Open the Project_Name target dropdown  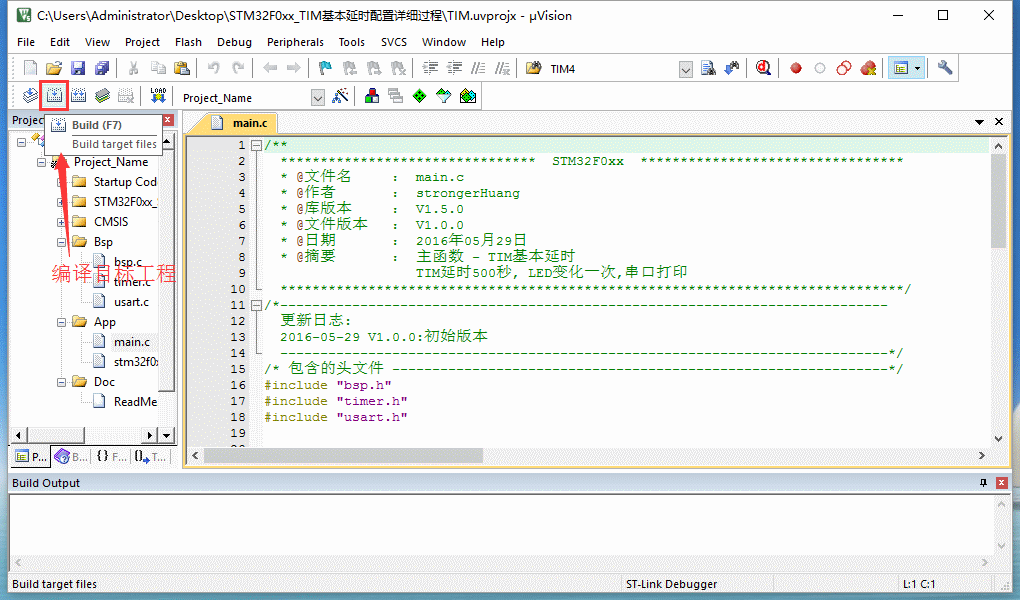(318, 98)
